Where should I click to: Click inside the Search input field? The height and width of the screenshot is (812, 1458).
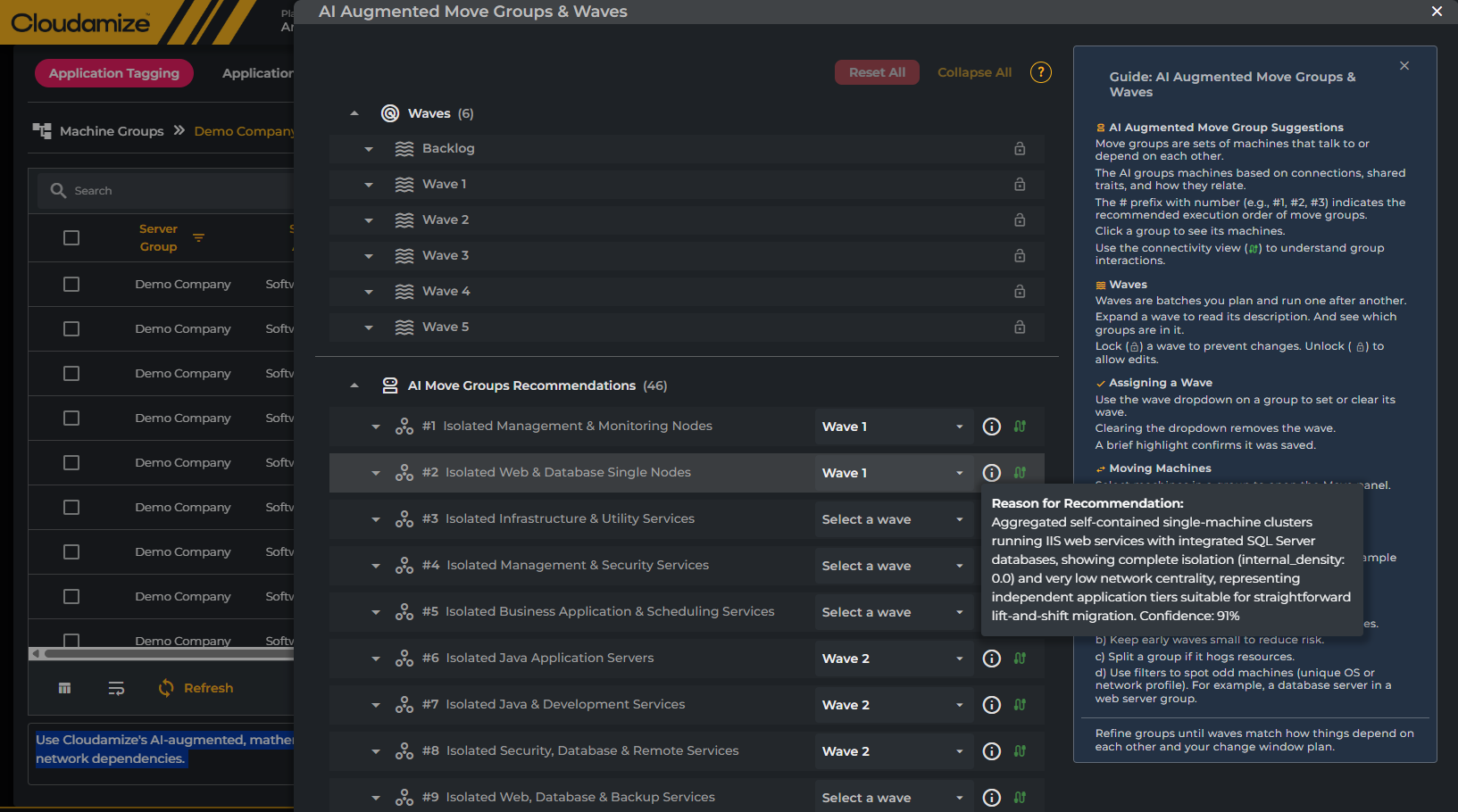[161, 190]
